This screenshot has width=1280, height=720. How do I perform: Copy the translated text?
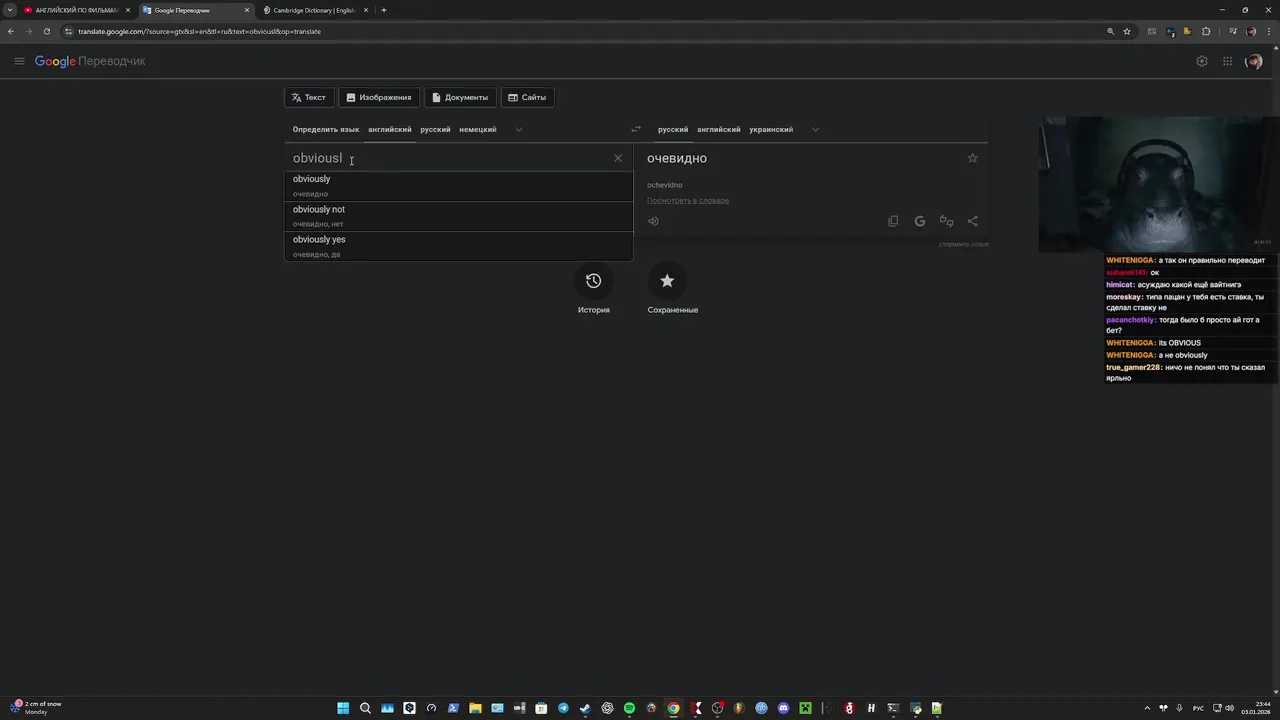point(893,221)
